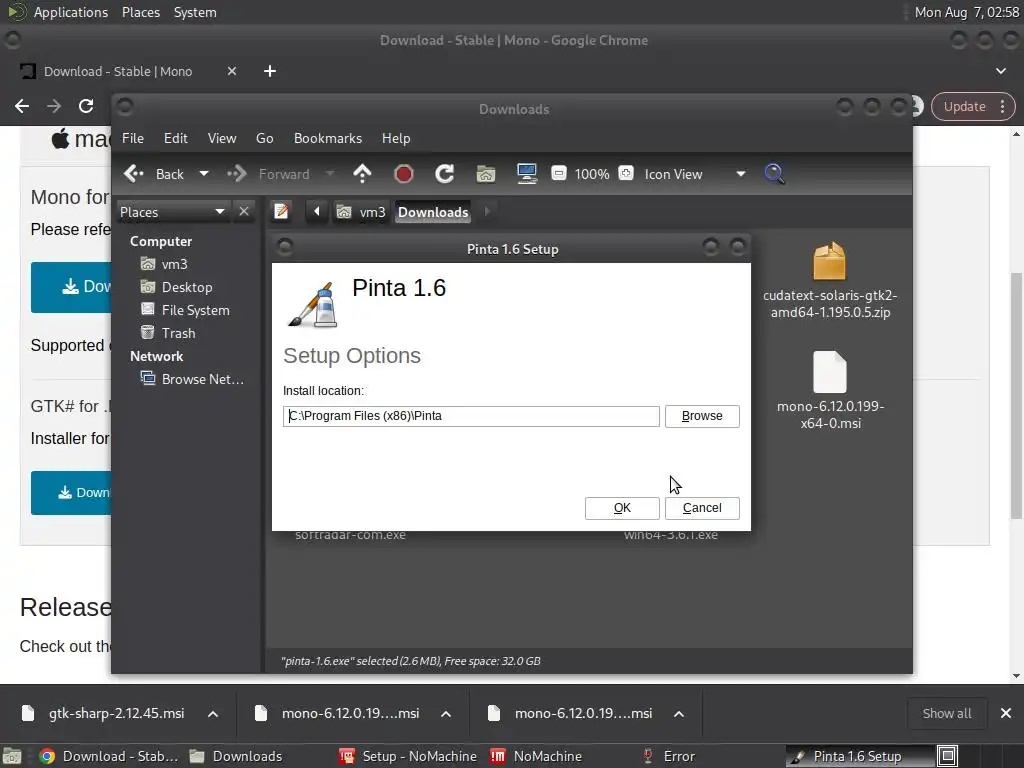Open the Places sidebar selector dropdown
Image resolution: width=1024 pixels, height=768 pixels.
click(x=173, y=212)
